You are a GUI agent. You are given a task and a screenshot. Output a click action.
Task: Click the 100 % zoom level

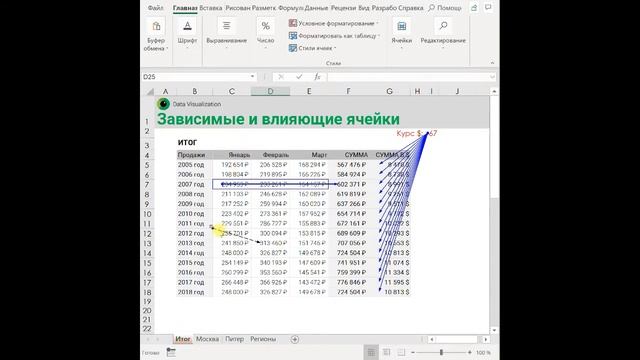click(x=483, y=352)
